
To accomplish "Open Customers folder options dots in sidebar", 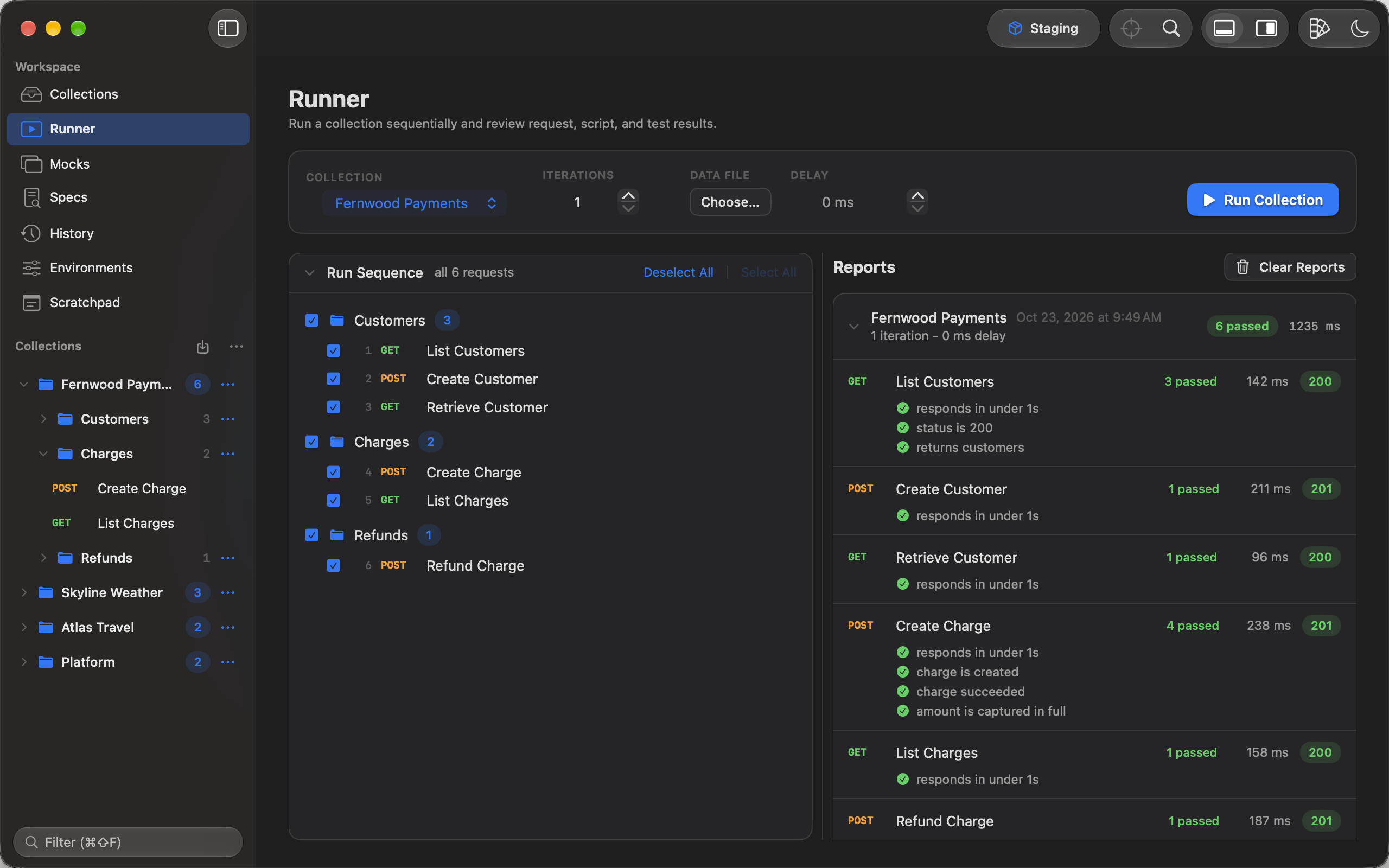I will [x=228, y=419].
